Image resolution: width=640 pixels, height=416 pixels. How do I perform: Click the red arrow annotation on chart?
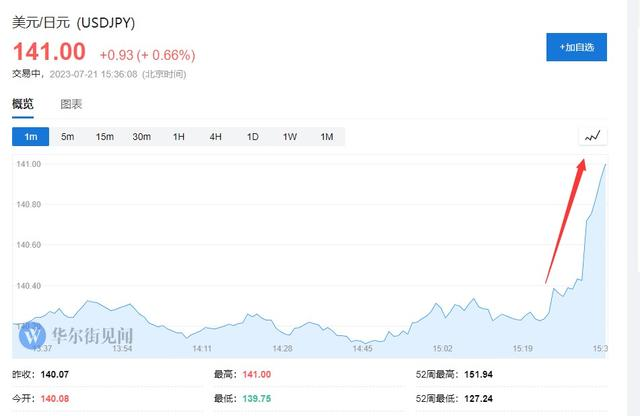click(566, 220)
